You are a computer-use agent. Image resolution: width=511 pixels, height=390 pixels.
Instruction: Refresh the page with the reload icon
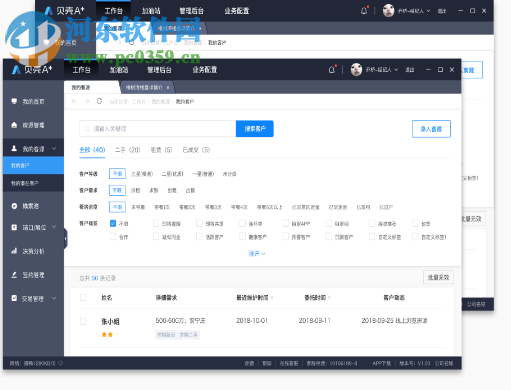coord(99,101)
